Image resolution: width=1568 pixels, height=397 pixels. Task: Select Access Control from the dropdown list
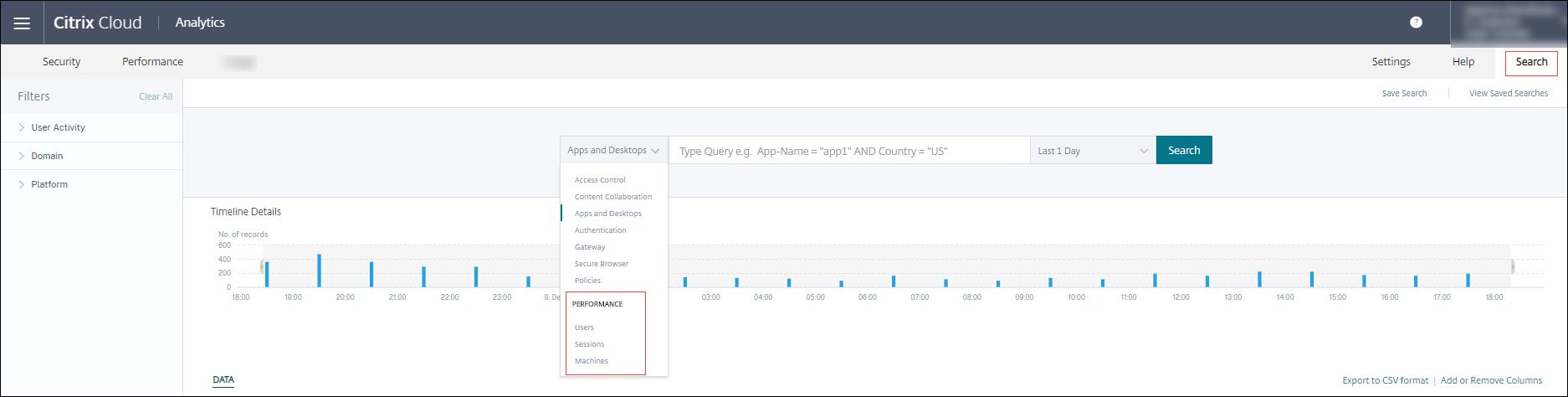600,180
